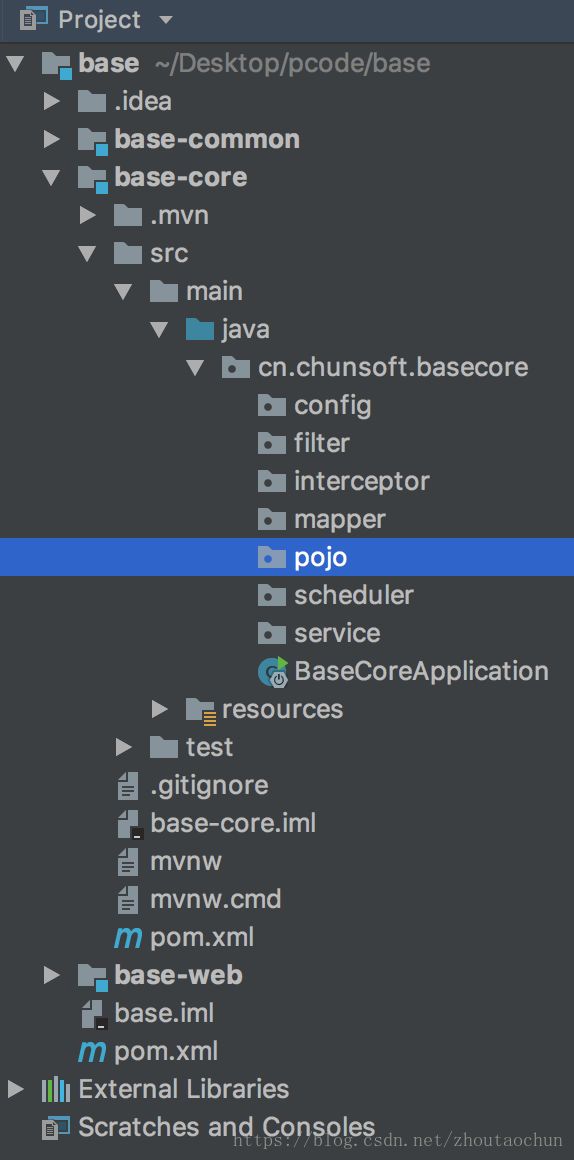574x1160 pixels.
Task: Click the java source root folder icon
Action: [200, 329]
